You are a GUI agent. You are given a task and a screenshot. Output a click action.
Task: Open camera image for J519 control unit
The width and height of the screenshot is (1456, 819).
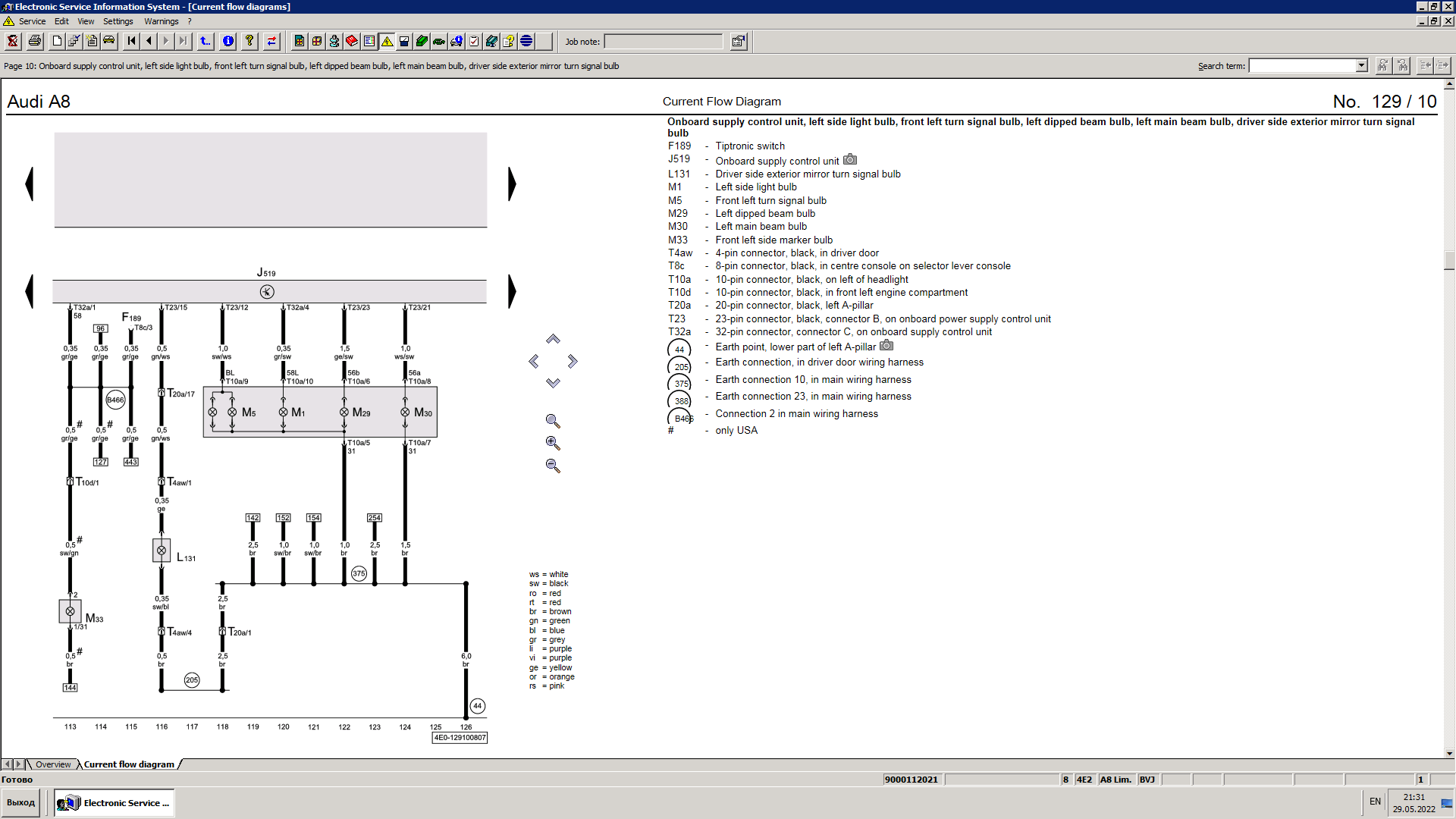(x=850, y=160)
